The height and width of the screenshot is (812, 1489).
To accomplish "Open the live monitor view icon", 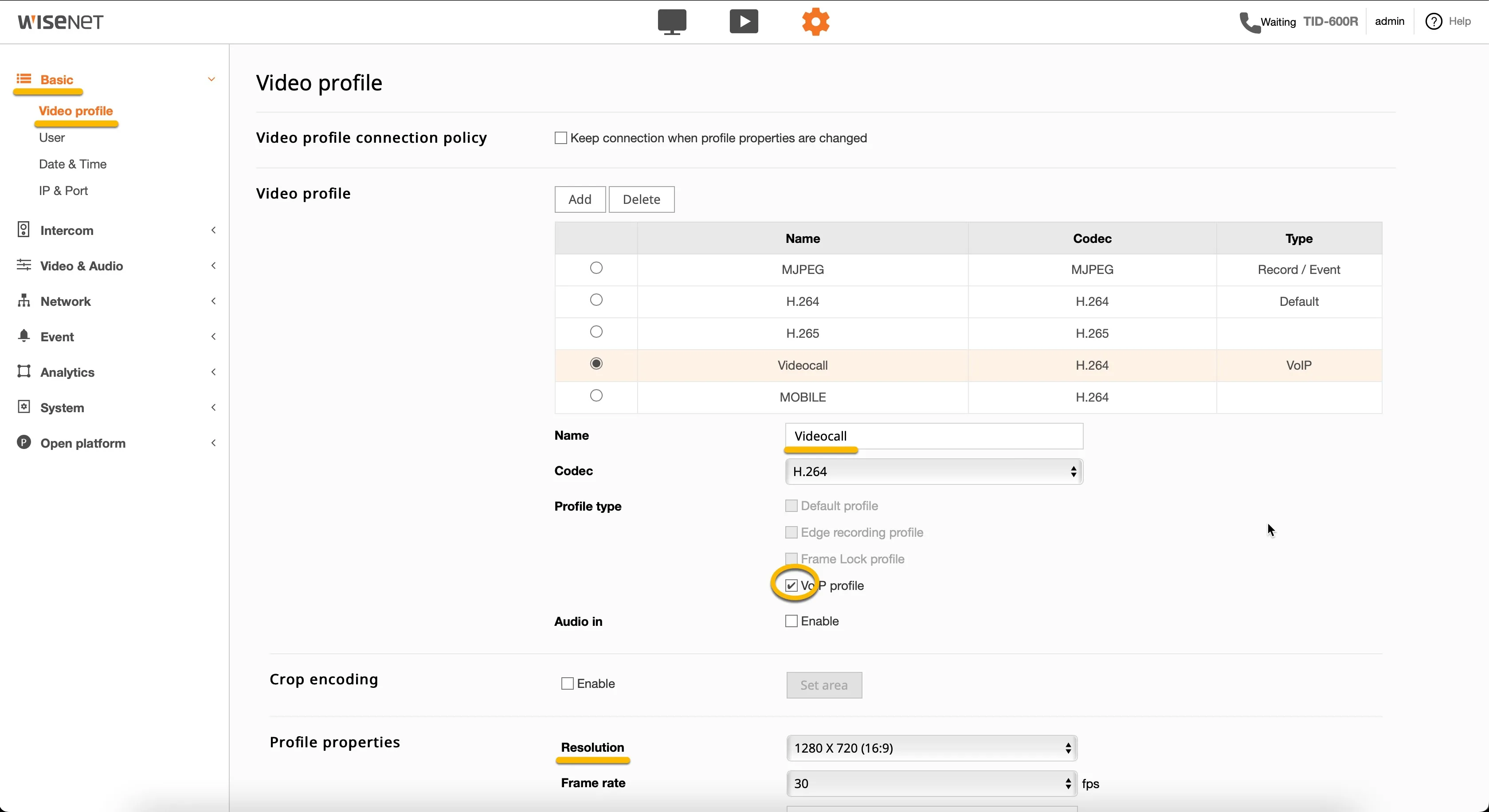I will 672,22.
